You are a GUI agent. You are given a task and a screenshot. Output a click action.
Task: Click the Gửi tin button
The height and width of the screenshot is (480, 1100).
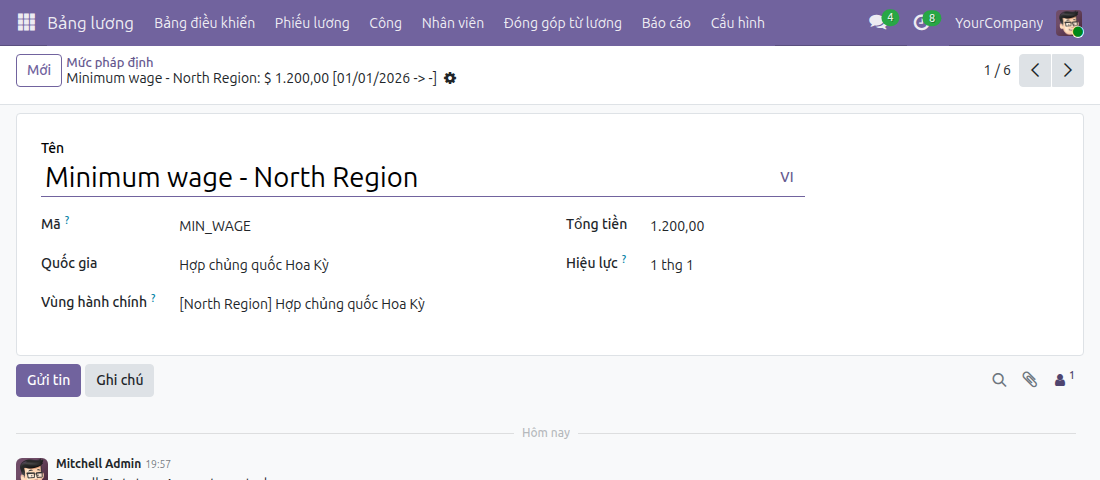point(48,380)
